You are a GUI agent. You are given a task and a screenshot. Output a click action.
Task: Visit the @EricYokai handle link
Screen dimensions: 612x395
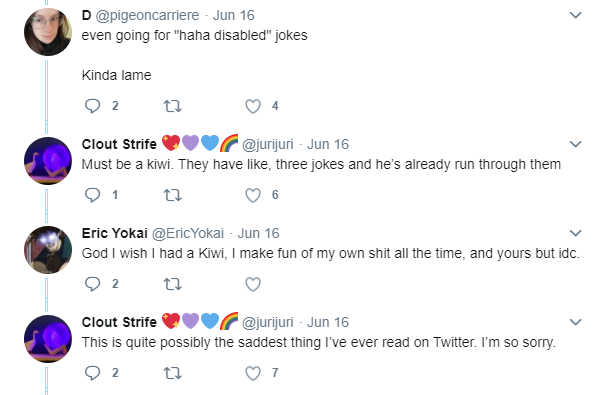coord(188,233)
